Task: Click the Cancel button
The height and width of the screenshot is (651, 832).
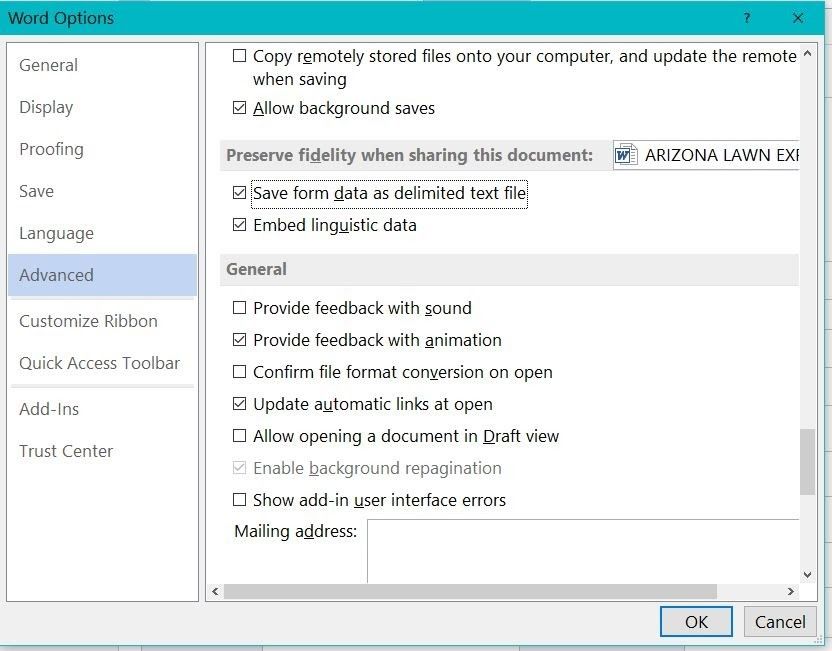Action: (780, 622)
